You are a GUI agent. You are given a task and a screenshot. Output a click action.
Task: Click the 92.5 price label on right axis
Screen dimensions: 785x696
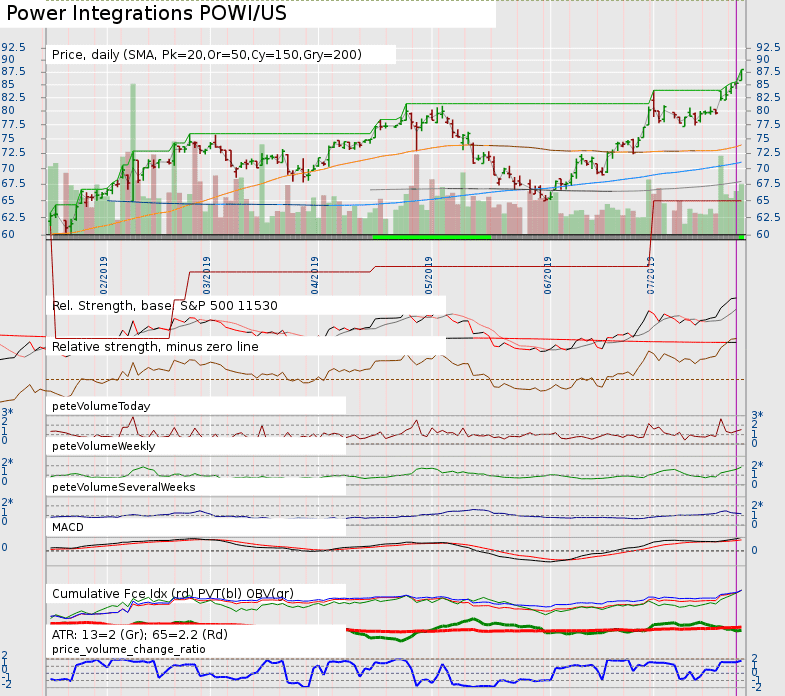[768, 47]
